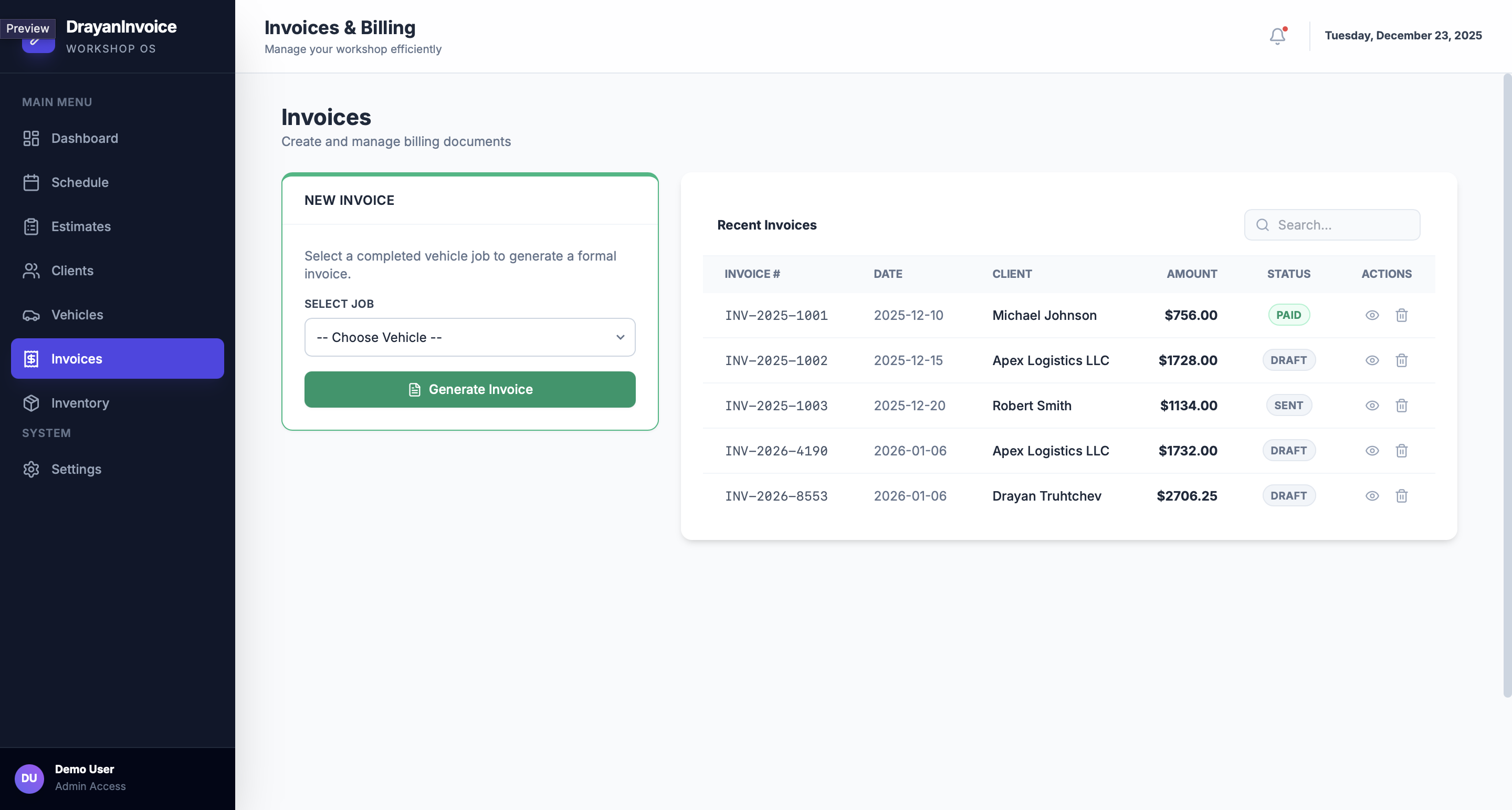Click the PAID status badge
Image resolution: width=1512 pixels, height=810 pixels.
[1289, 315]
